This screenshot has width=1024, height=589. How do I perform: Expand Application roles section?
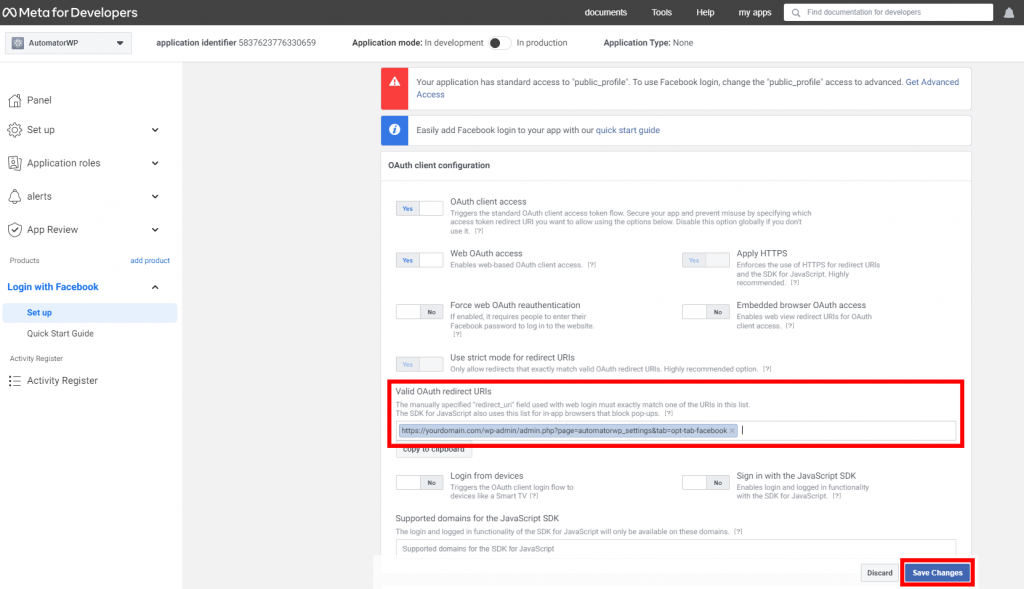[x=155, y=163]
